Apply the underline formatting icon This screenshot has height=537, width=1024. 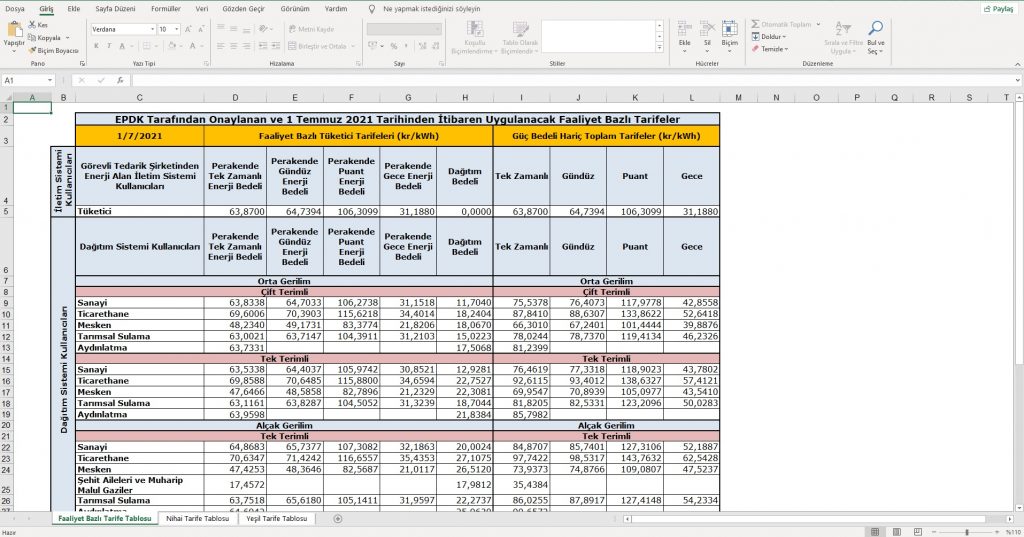click(122, 46)
